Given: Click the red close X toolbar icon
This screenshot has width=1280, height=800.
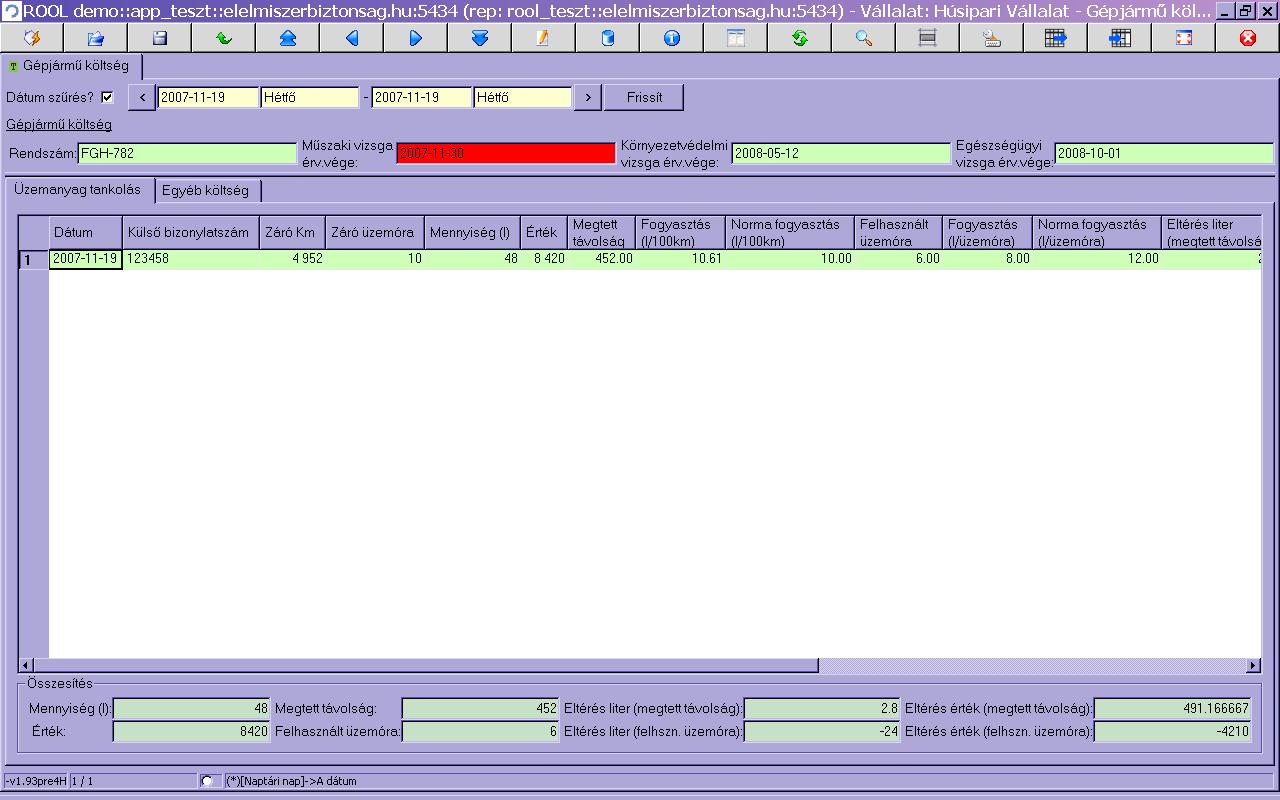Looking at the screenshot, I should 1248,38.
